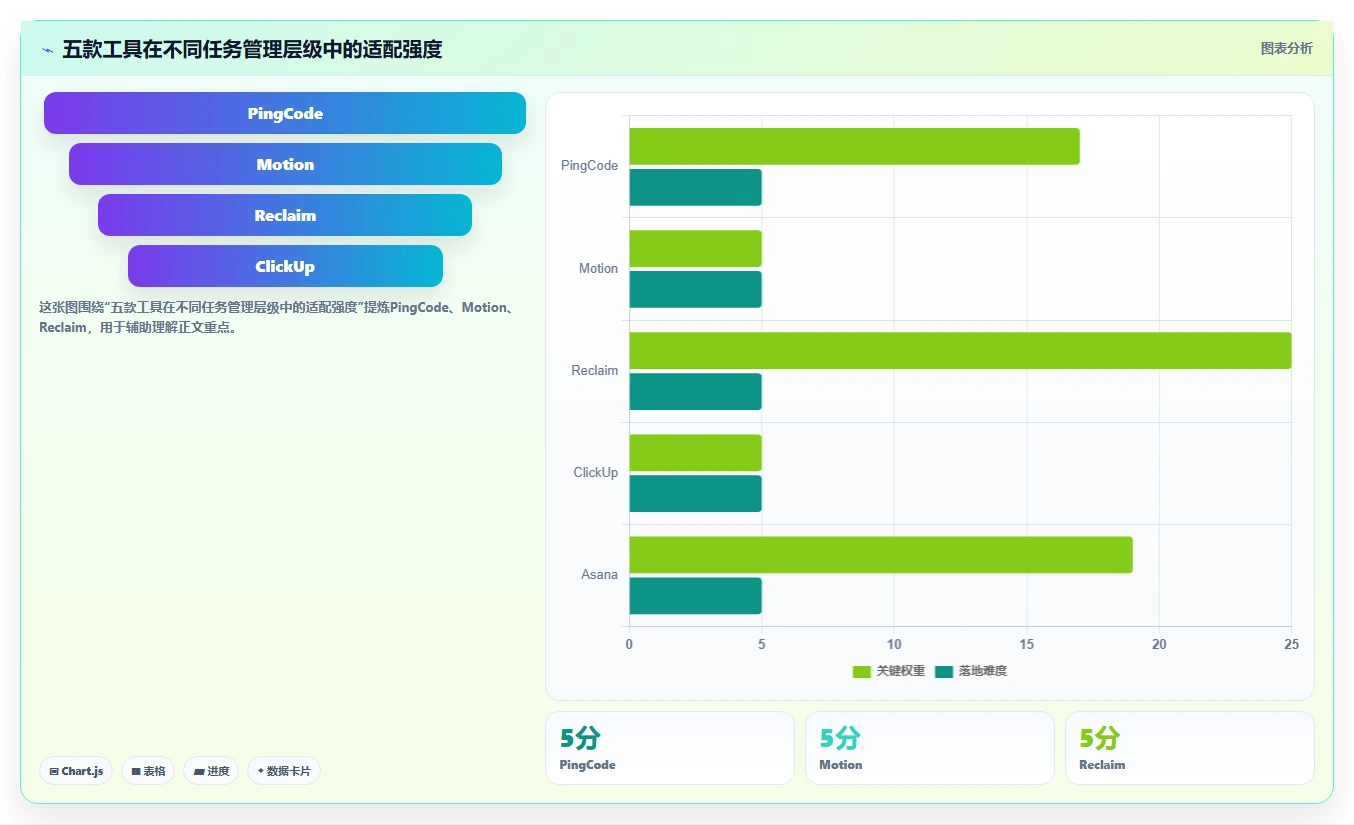
Task: Open the Motion 5分 data card
Action: (930, 748)
